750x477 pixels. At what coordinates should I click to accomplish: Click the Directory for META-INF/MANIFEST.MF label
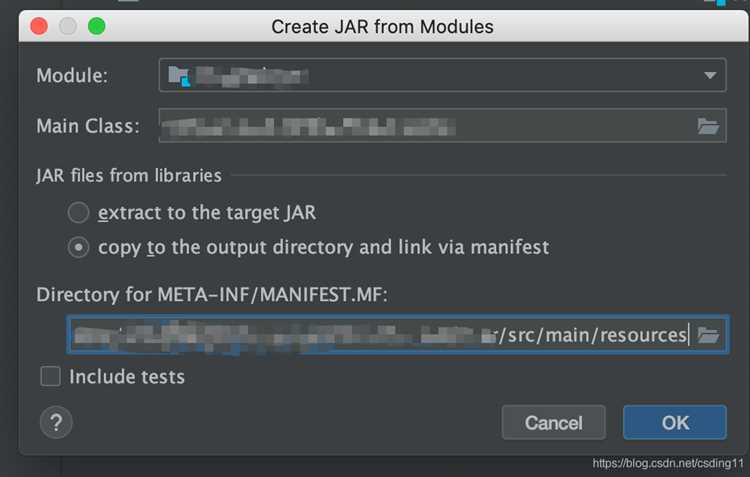212,294
